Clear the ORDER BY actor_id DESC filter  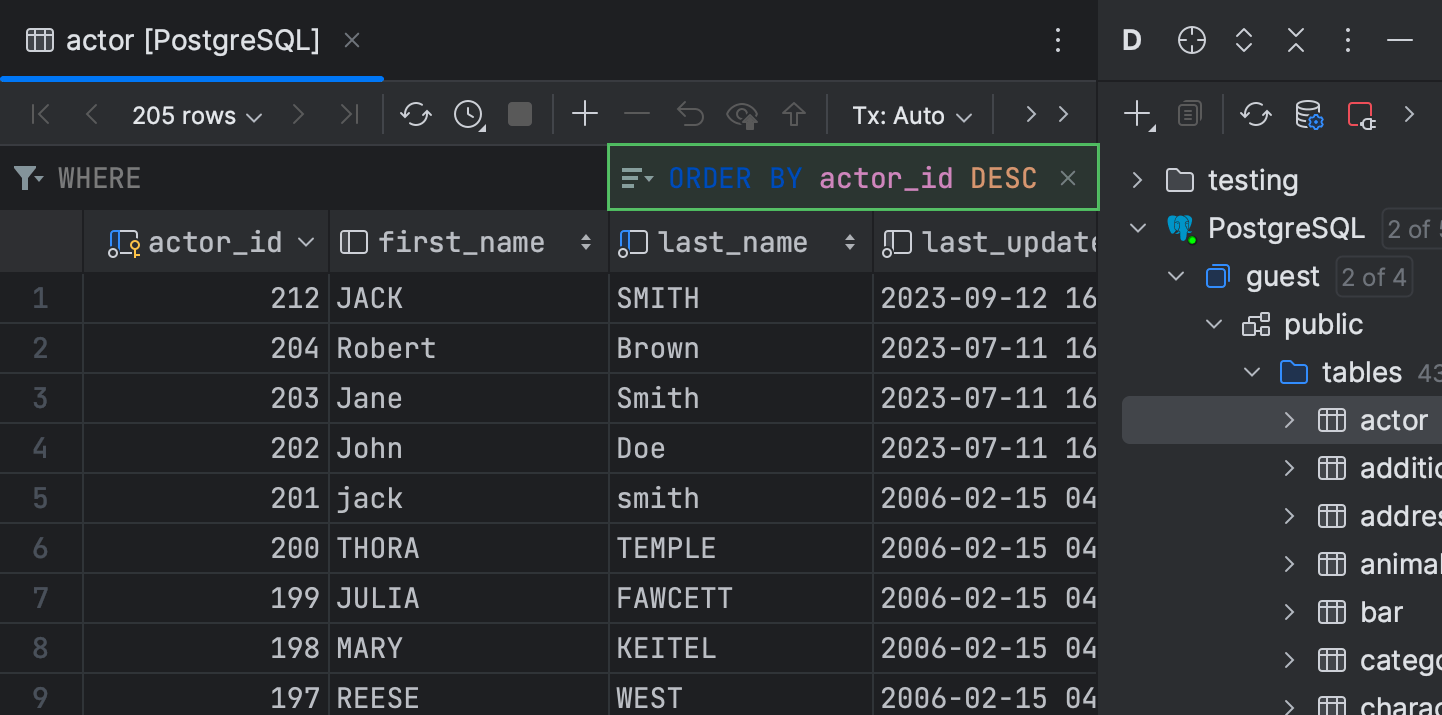[1068, 177]
